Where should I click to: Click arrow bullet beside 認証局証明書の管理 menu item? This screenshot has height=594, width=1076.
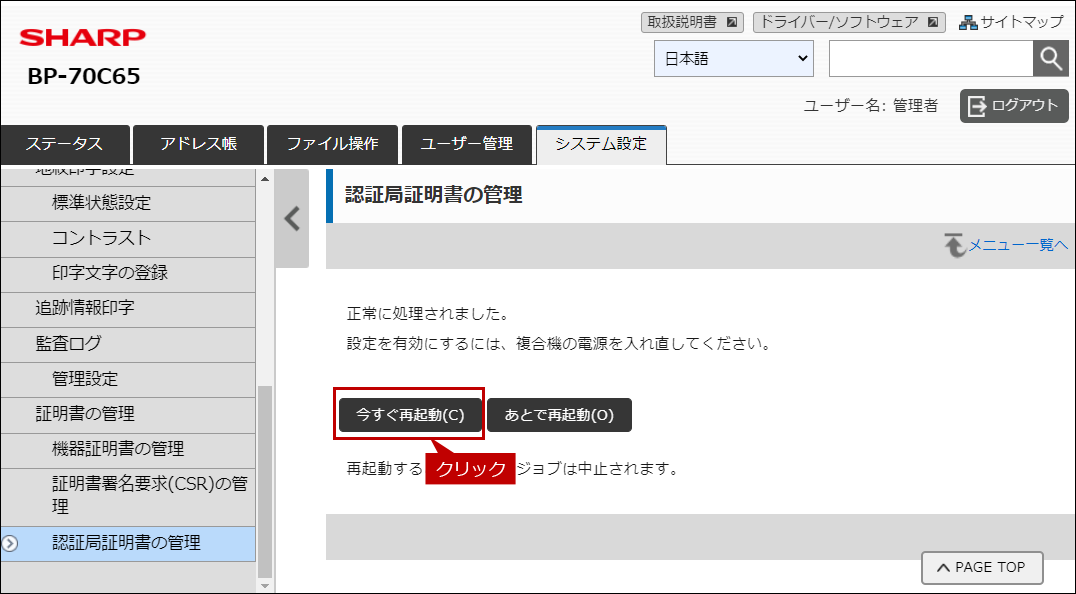10,543
